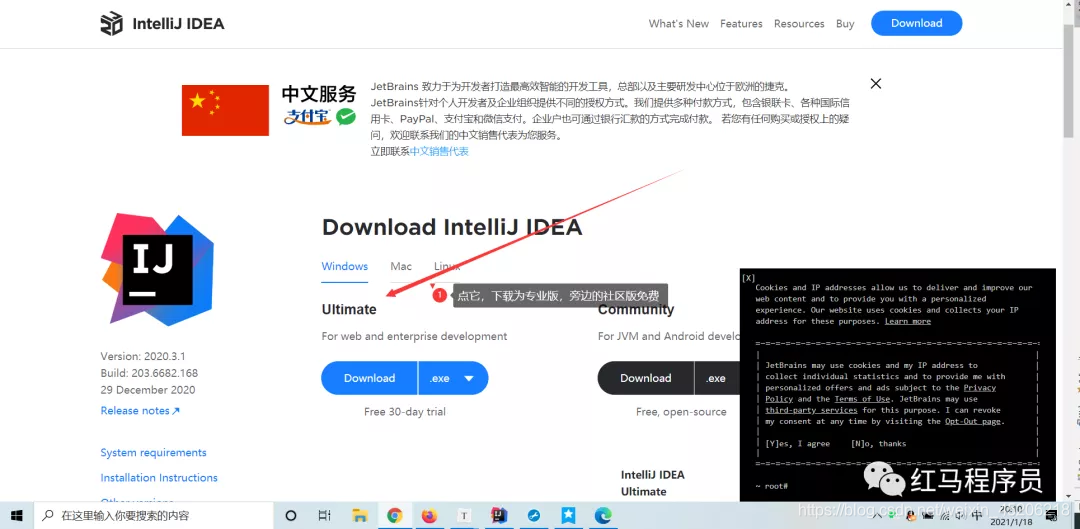
Task: Open Windows Start menu
Action: pos(17,515)
